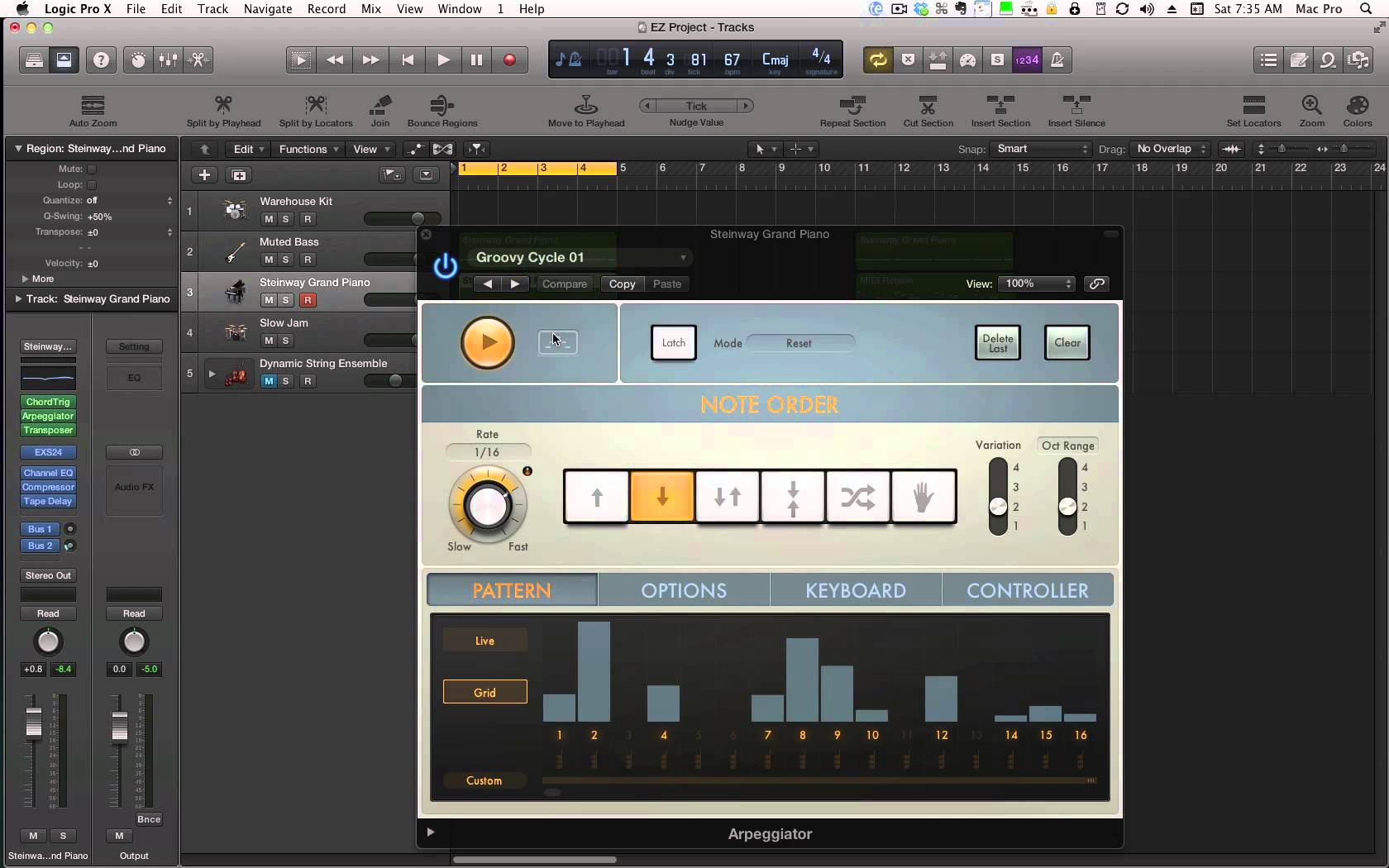The image size is (1389, 868).
Task: Select the Live pattern button
Action: (x=484, y=641)
